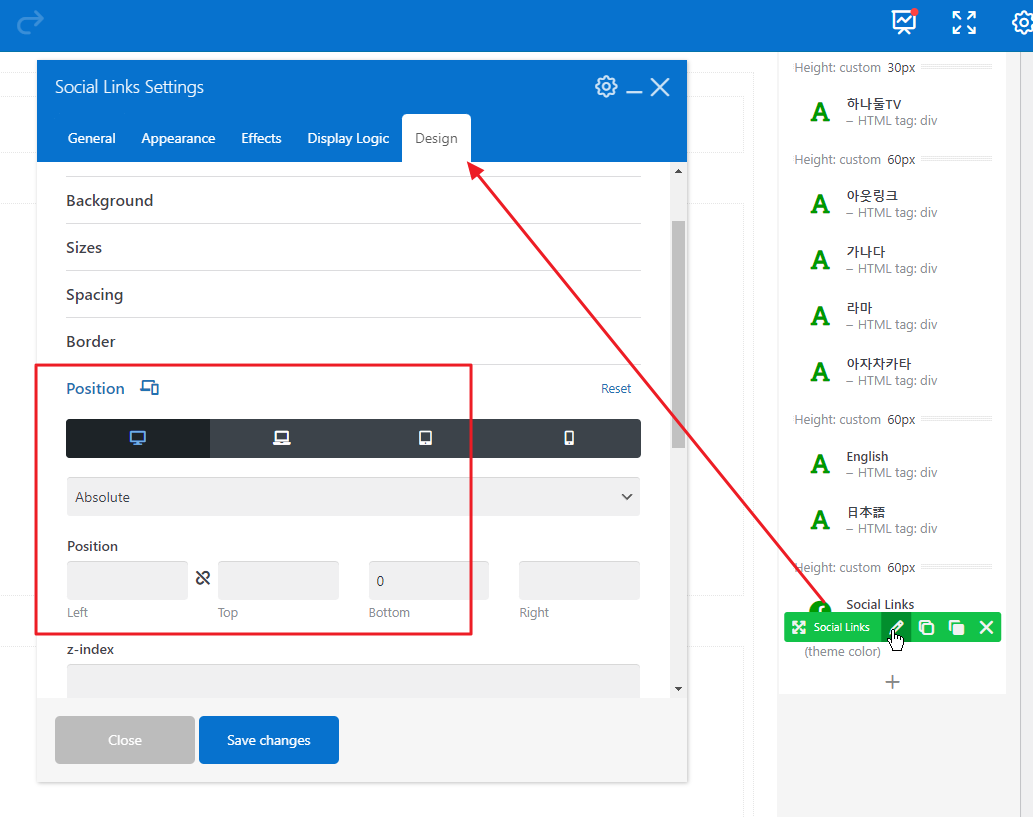Toggle the position values link chain icon
Screen dimensions: 1033x817
point(203,578)
